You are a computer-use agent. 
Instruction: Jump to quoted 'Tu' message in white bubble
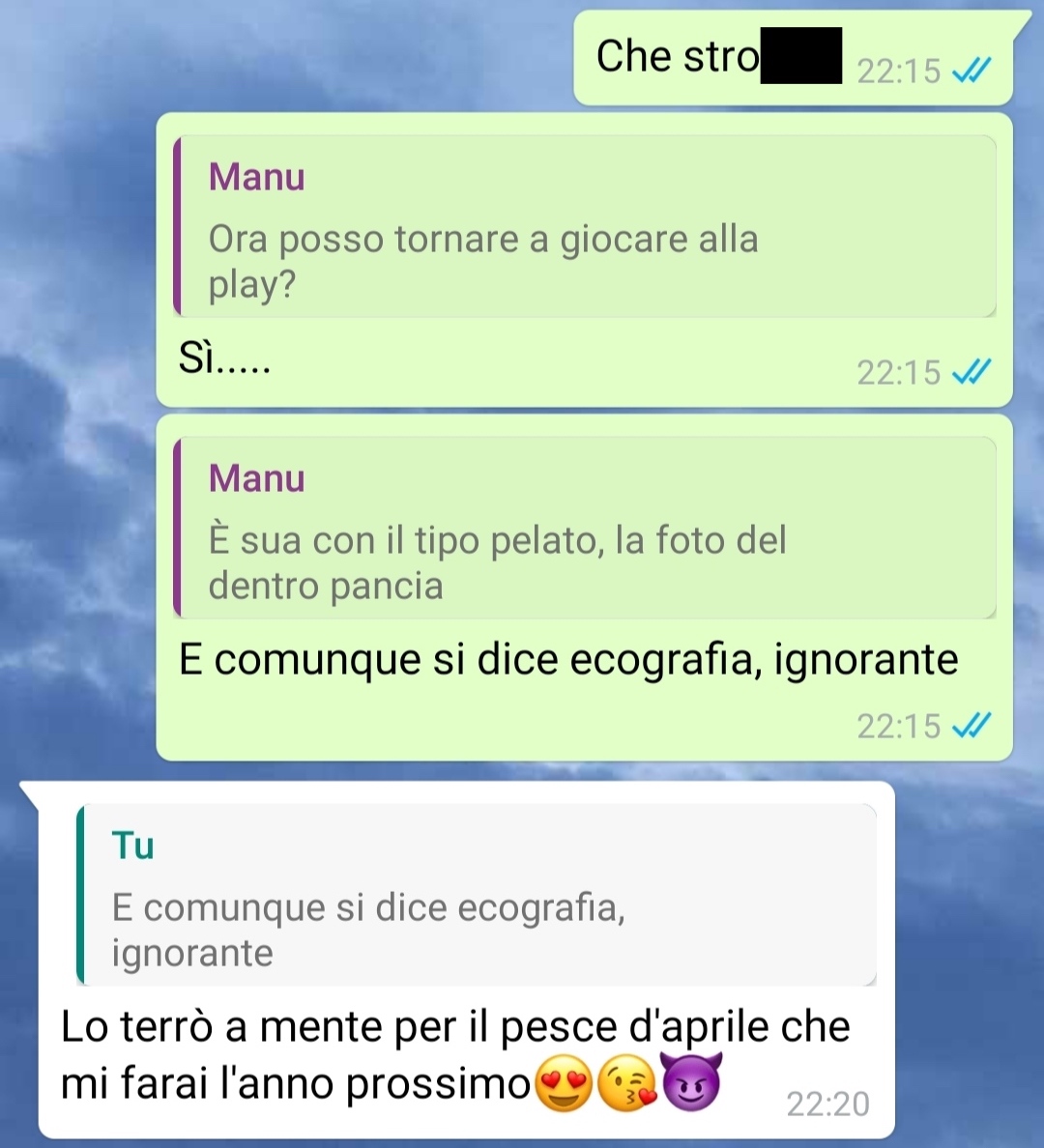pyautogui.click(x=477, y=896)
